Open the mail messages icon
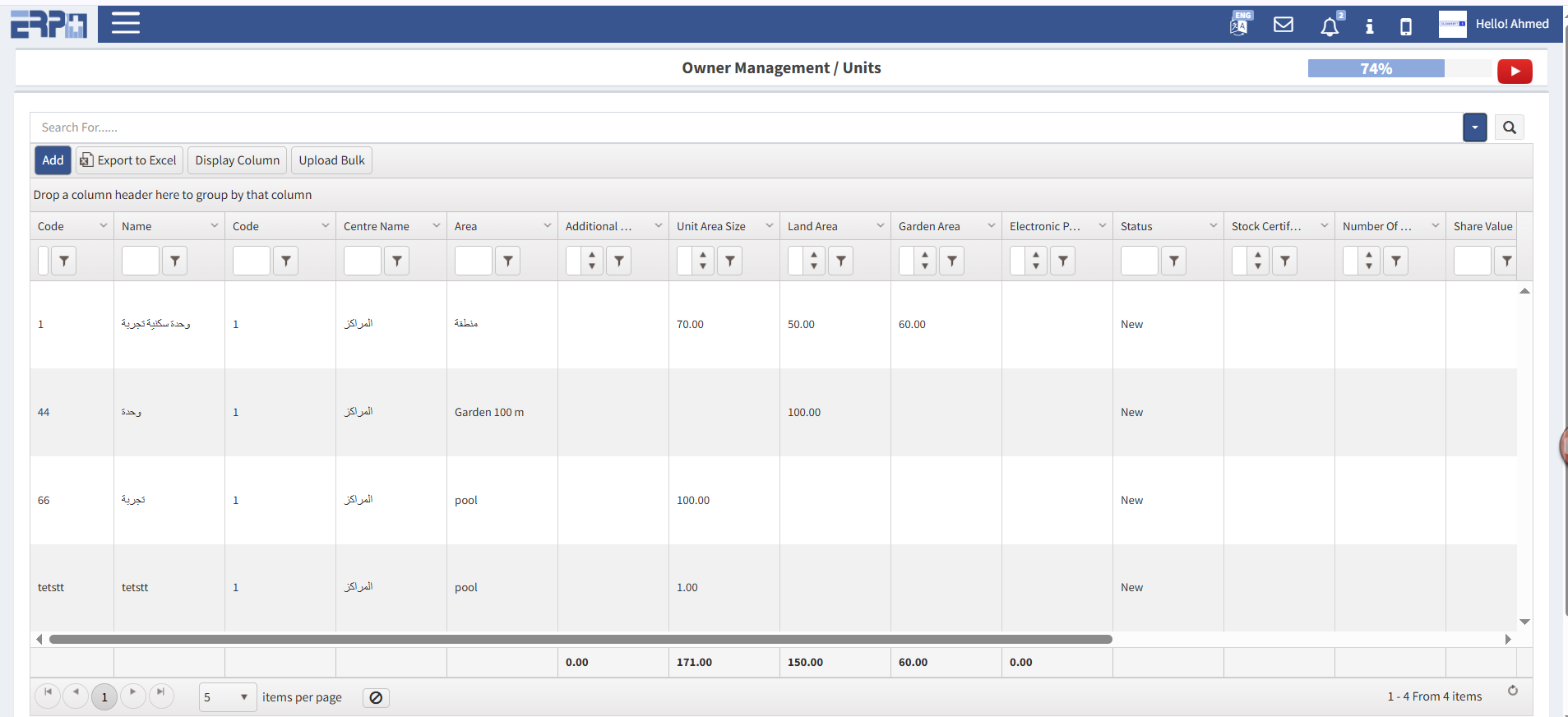 (x=1283, y=25)
